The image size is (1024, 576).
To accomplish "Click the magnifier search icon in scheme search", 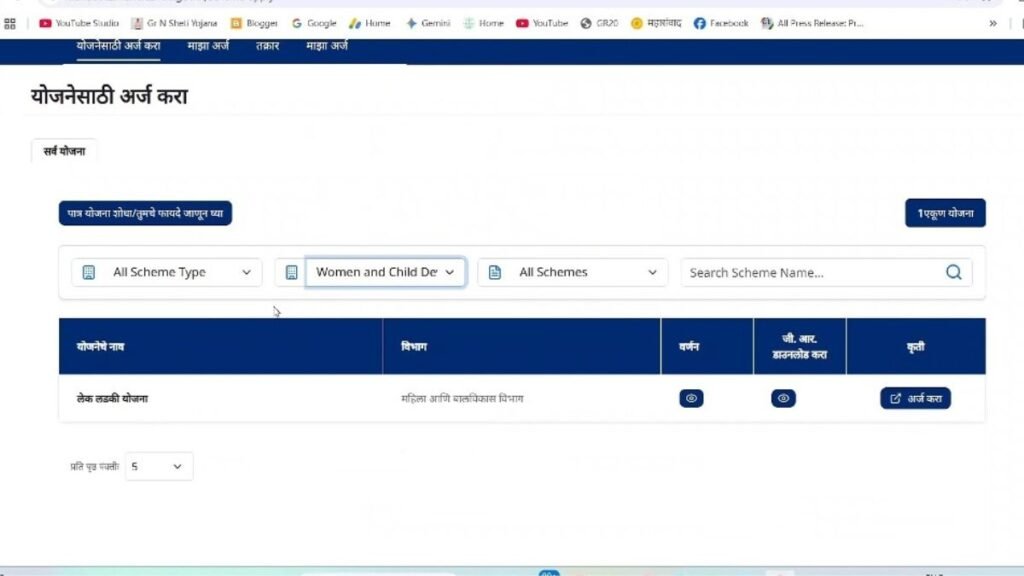I will [953, 272].
